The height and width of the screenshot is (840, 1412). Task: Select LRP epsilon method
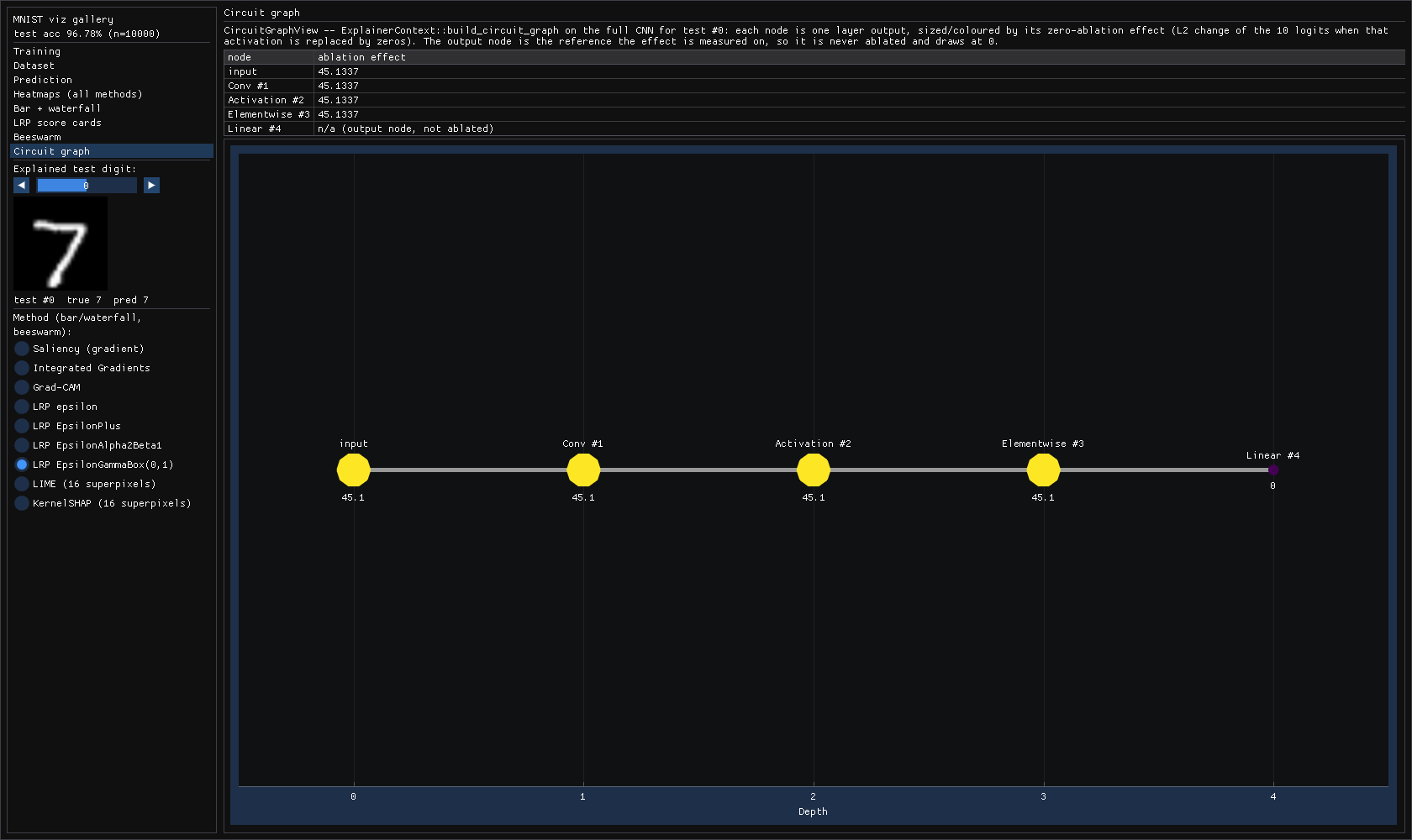[x=56, y=407]
